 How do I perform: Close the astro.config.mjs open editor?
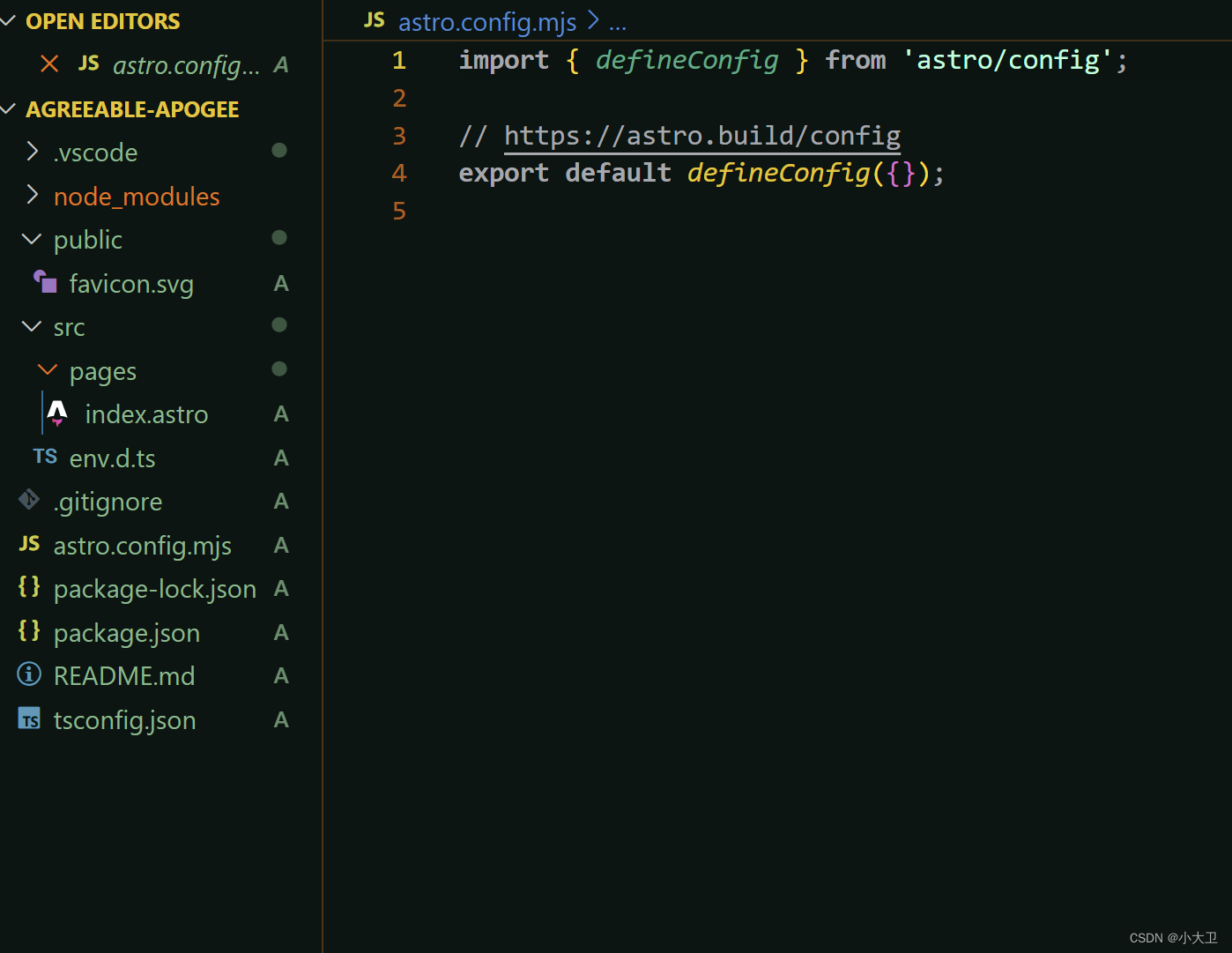49,64
